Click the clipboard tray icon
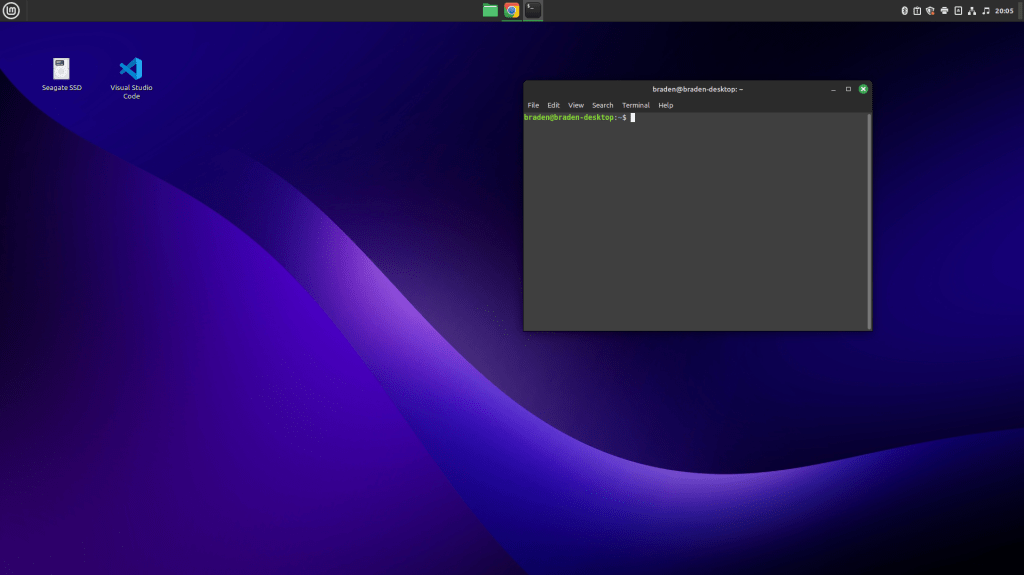 coord(917,11)
